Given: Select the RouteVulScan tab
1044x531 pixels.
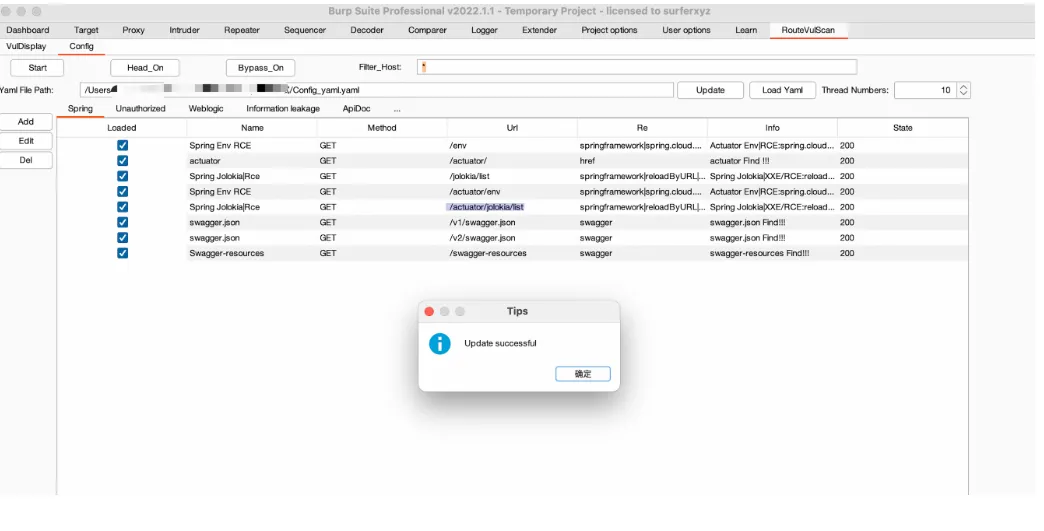Looking at the screenshot, I should [x=808, y=30].
